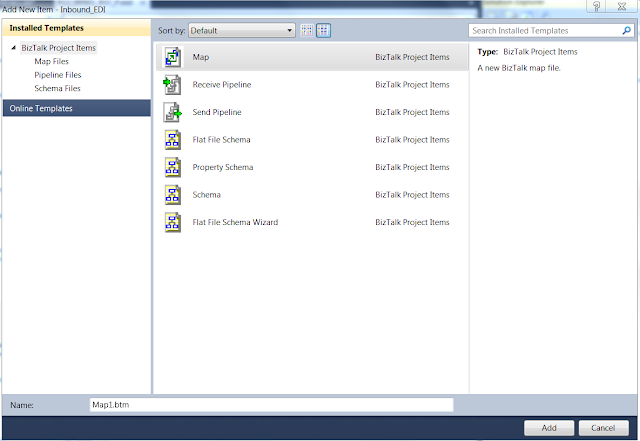
Task: Open the Installed Templates section
Action: point(77,28)
